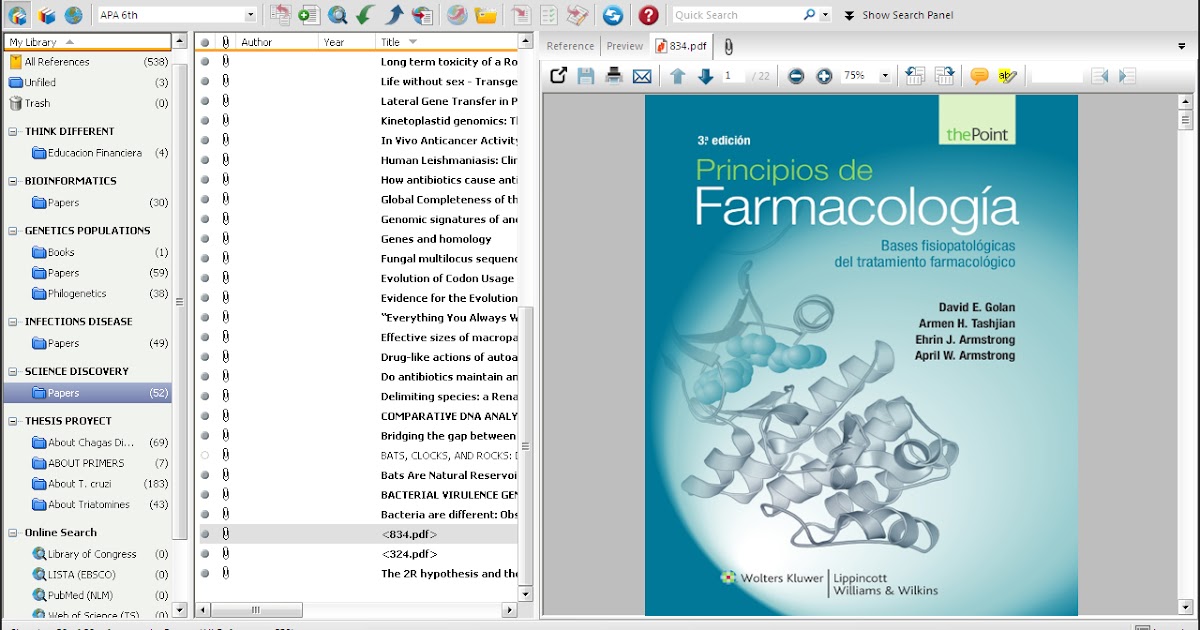Switch to Integrated Library & Online Search Mode
The width and height of the screenshot is (1200, 630).
(x=17, y=15)
